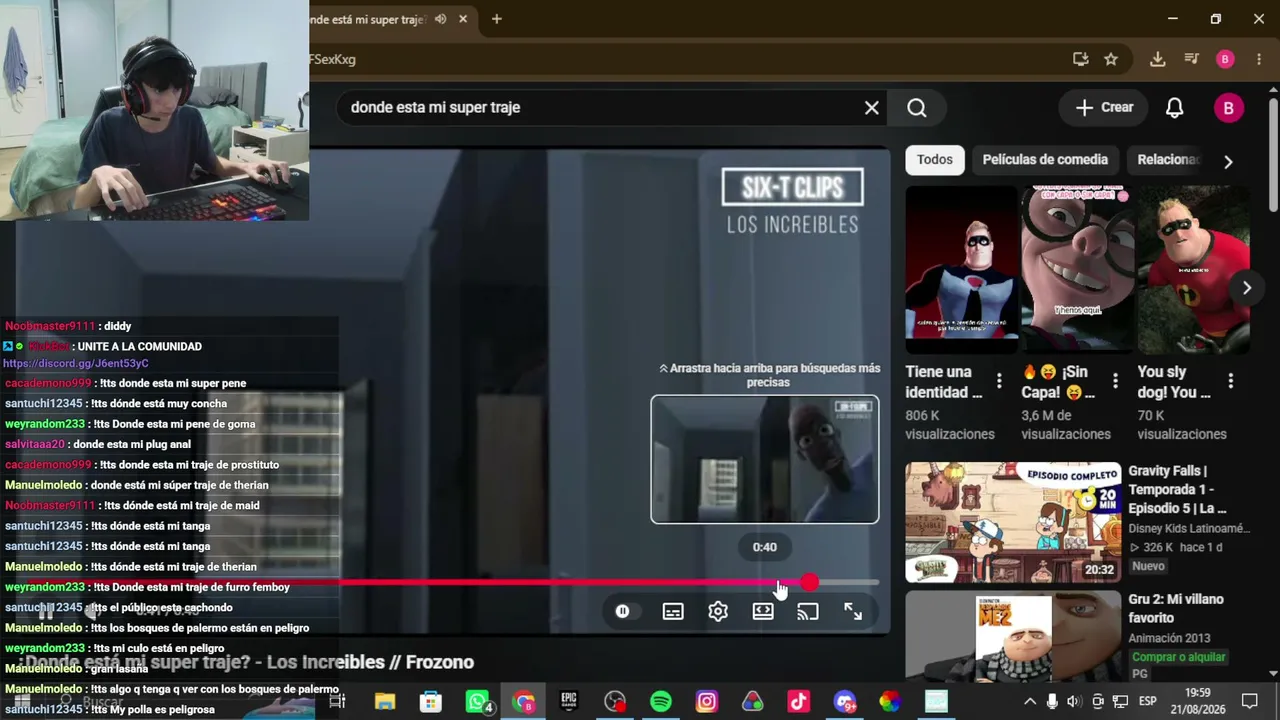Open the '¡Sin Capa!' short thumbnail
This screenshot has height=720, width=1280.
coord(1078,268)
